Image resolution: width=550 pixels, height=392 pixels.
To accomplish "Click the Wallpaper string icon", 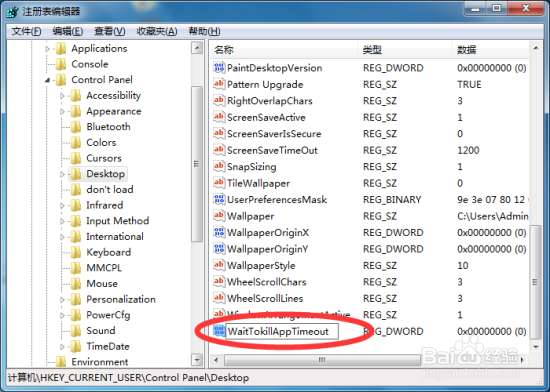I will click(x=219, y=216).
